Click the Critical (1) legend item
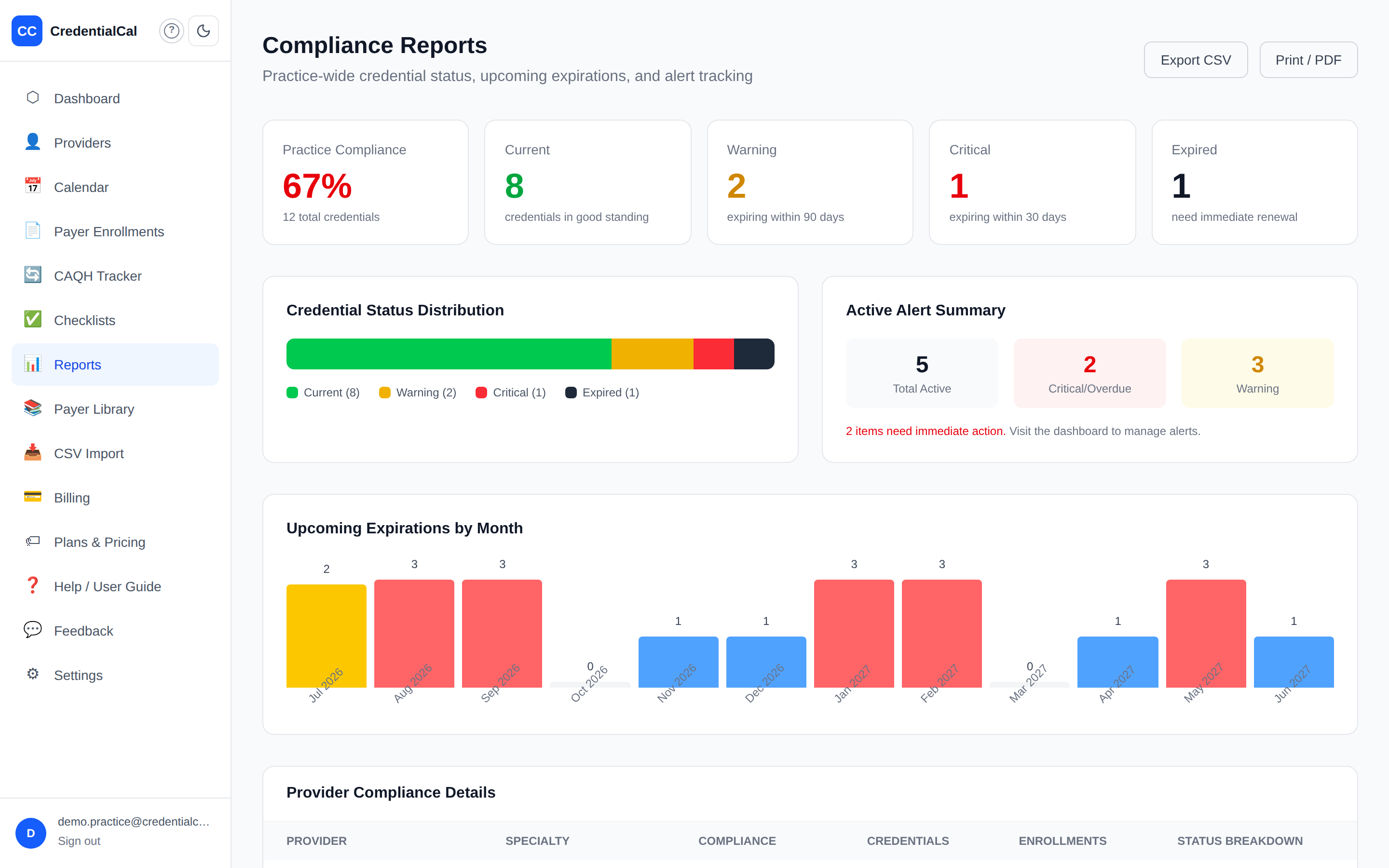The height and width of the screenshot is (868, 1389). [510, 393]
